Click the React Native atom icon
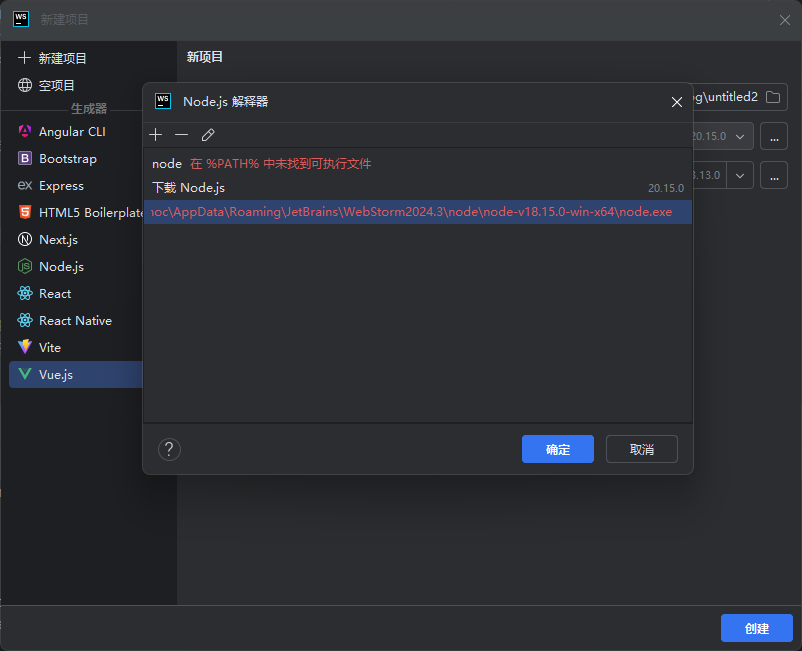802x651 pixels. click(x=25, y=321)
